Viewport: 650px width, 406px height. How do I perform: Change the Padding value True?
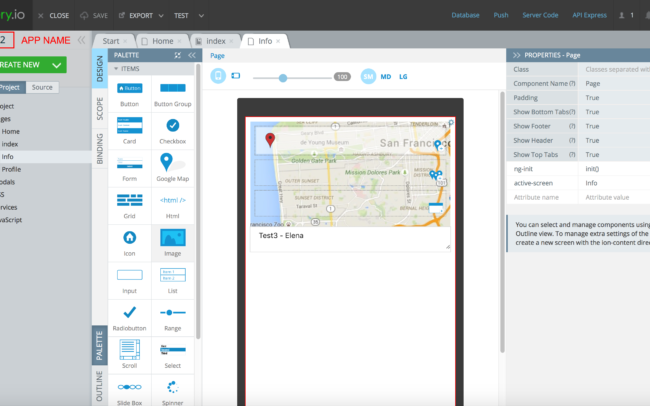(614, 98)
